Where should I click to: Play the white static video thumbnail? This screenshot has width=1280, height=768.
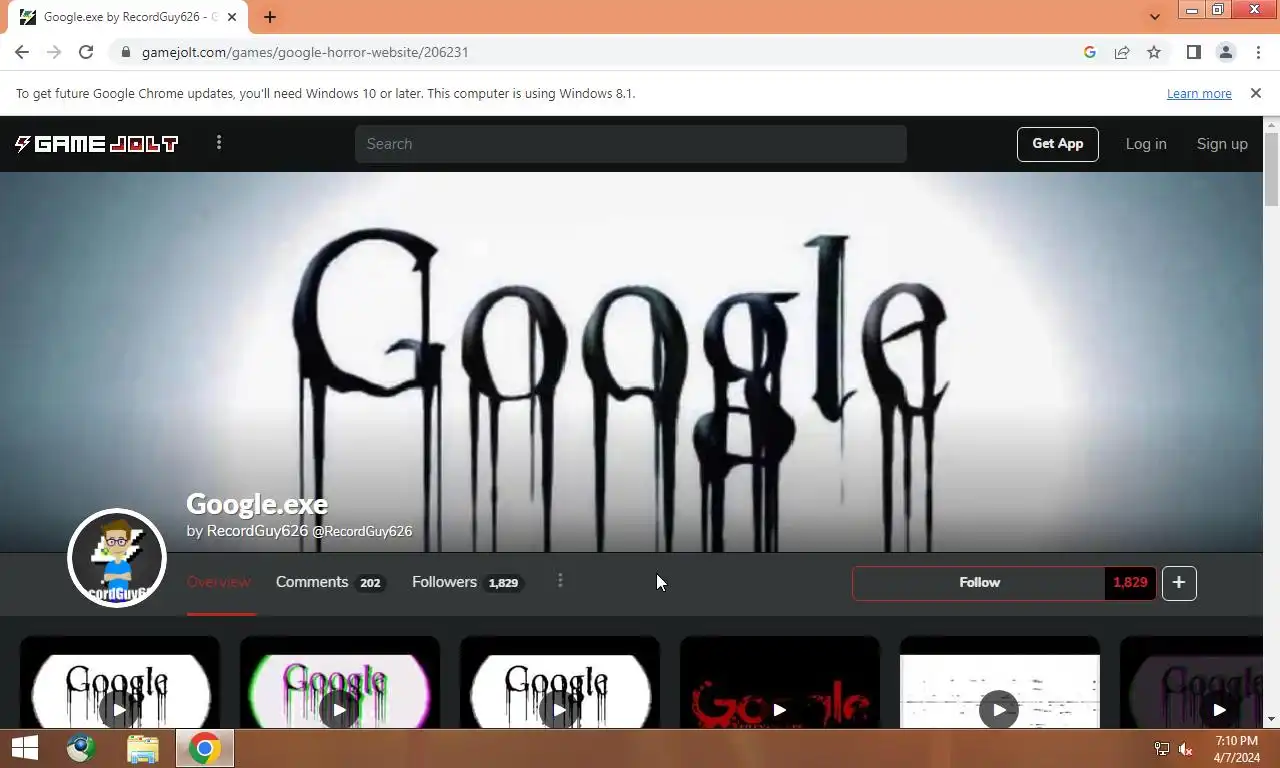pos(999,710)
